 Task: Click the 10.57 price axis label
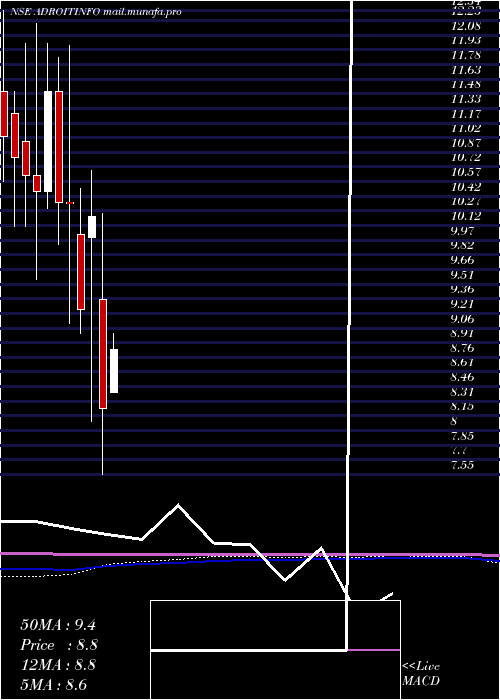coord(466,172)
